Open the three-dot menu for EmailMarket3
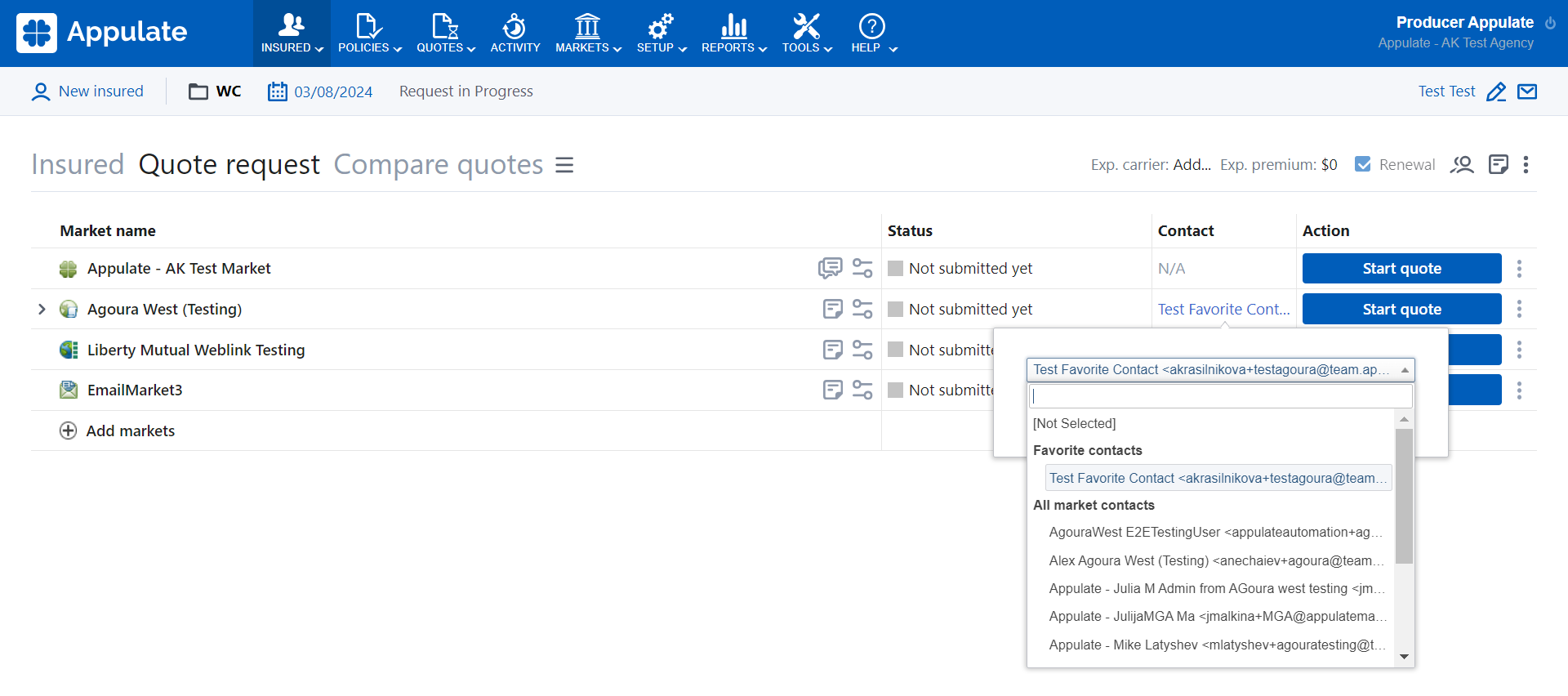This screenshot has height=696, width=1568. click(x=1519, y=390)
